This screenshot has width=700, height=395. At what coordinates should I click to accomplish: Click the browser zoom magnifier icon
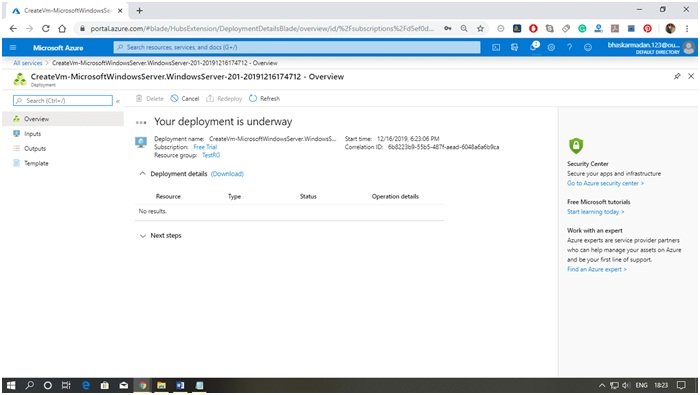[464, 29]
